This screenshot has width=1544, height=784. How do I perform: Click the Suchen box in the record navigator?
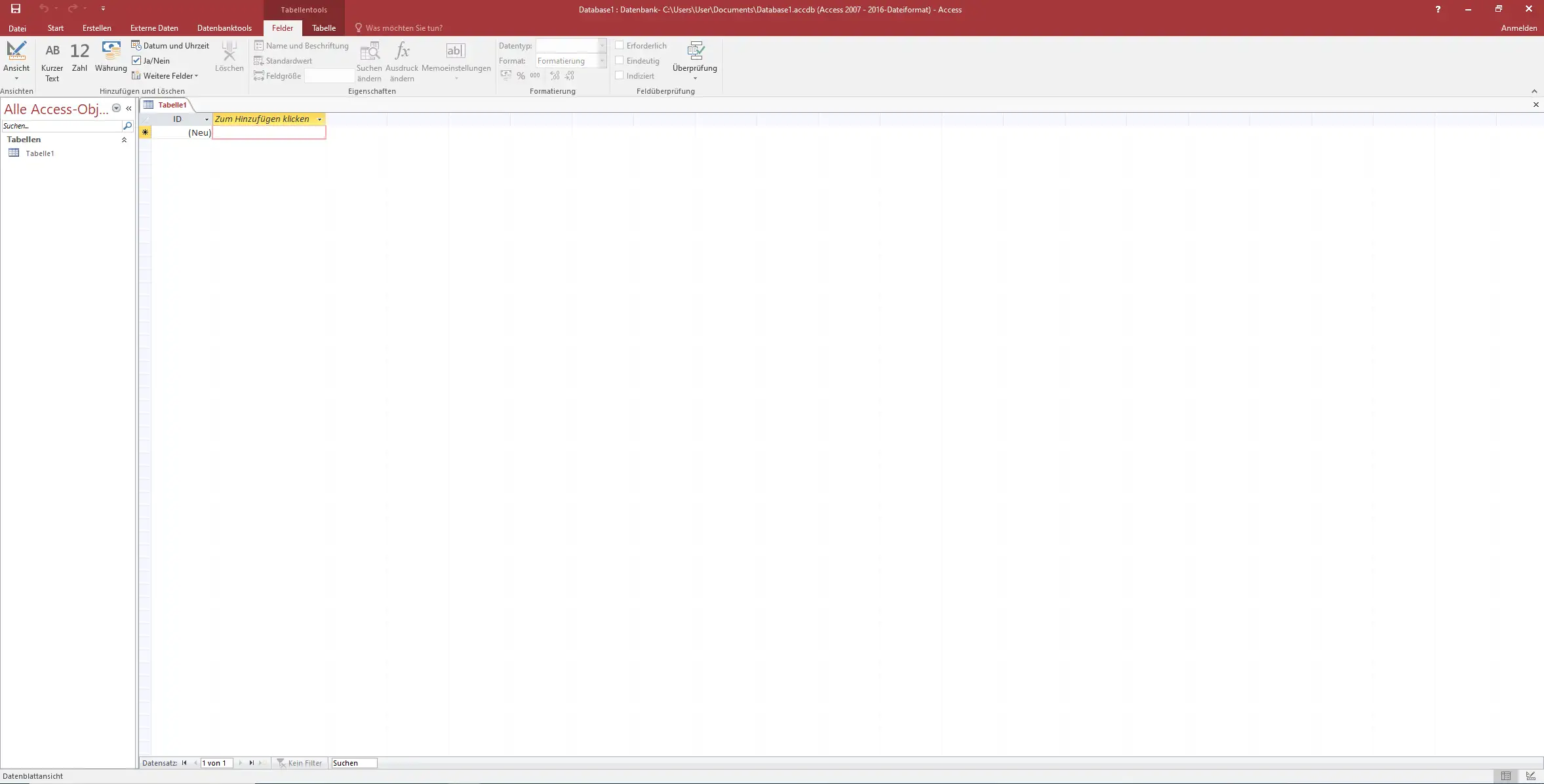pos(354,763)
